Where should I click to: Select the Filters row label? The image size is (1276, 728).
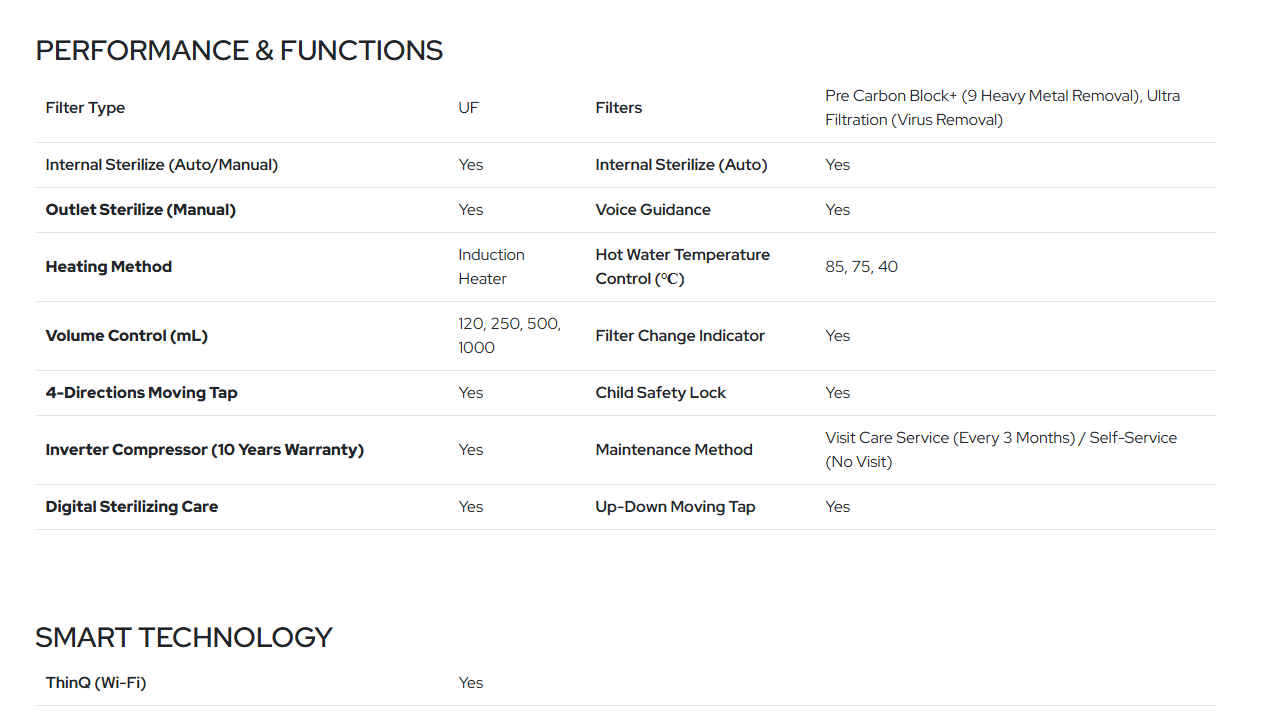619,108
